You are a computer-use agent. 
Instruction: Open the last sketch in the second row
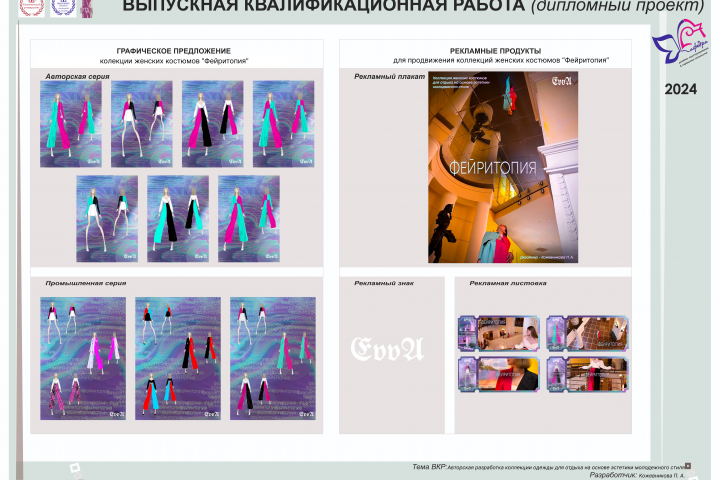pos(249,219)
